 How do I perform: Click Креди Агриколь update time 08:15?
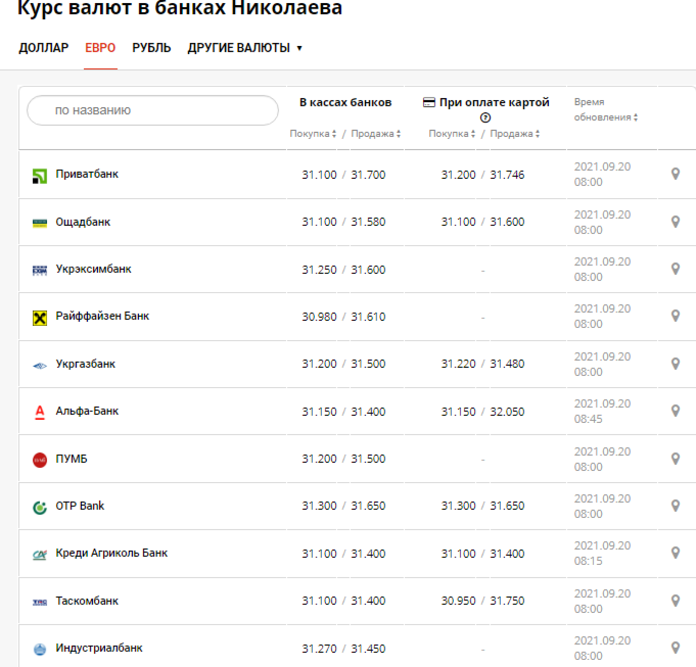(x=588, y=561)
